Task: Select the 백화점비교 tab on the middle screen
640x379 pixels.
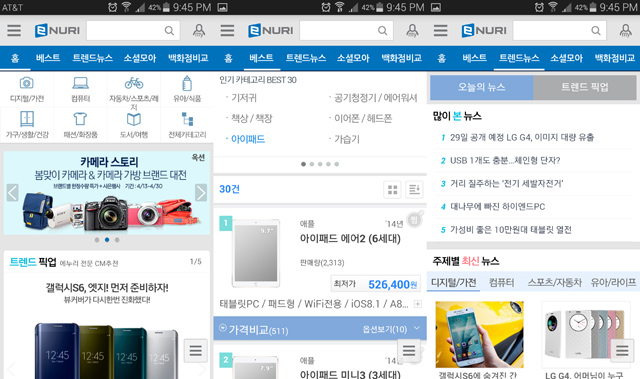Action: [x=401, y=58]
